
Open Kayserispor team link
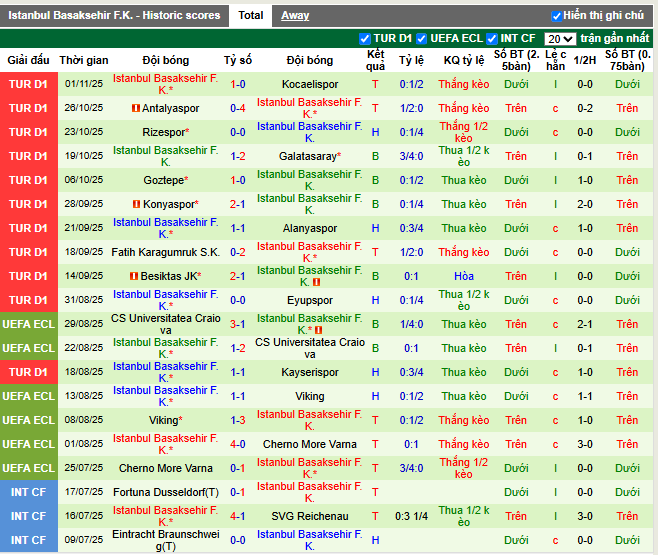point(310,373)
